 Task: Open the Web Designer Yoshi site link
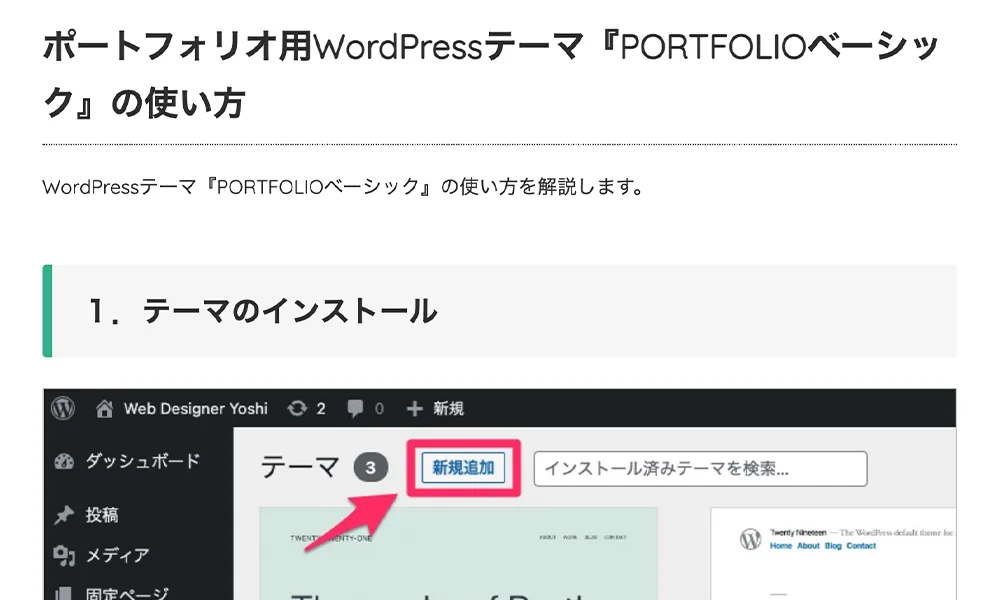pyautogui.click(x=195, y=409)
